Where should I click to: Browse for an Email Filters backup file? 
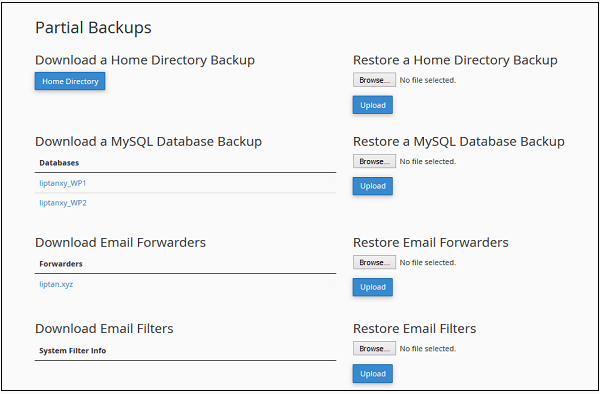coord(374,348)
